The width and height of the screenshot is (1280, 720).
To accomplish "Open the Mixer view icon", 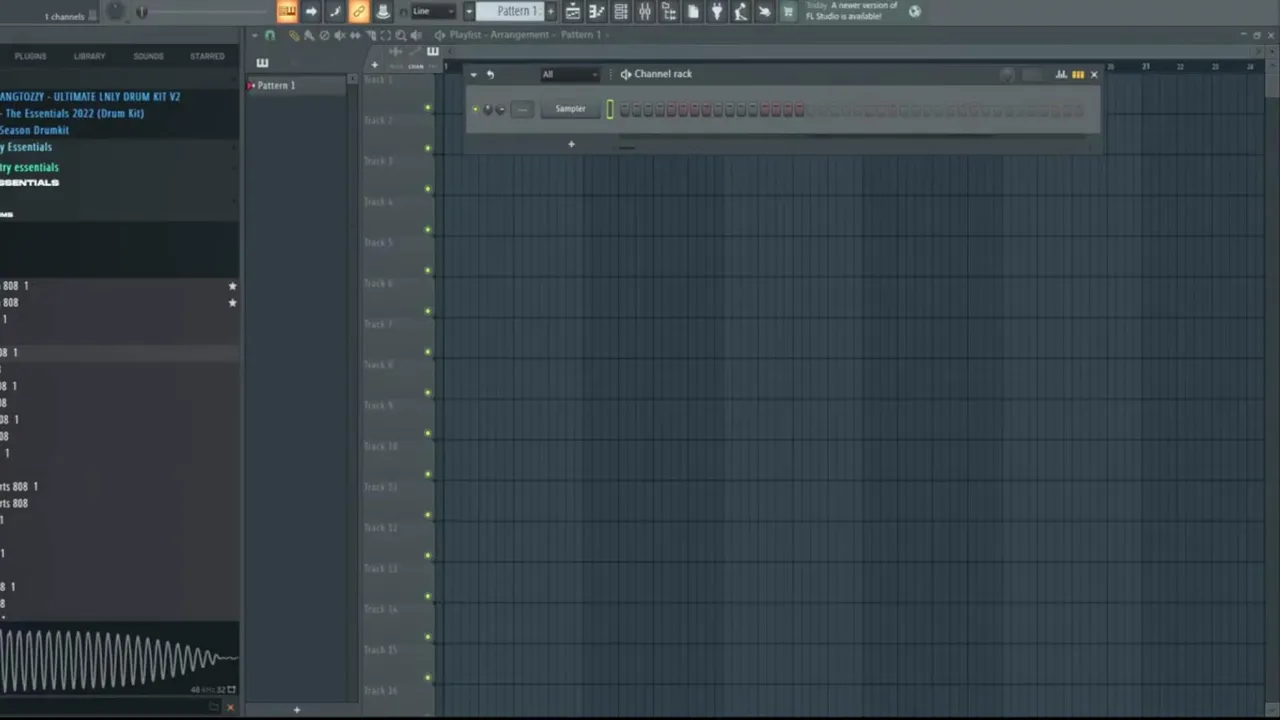I will tap(645, 11).
